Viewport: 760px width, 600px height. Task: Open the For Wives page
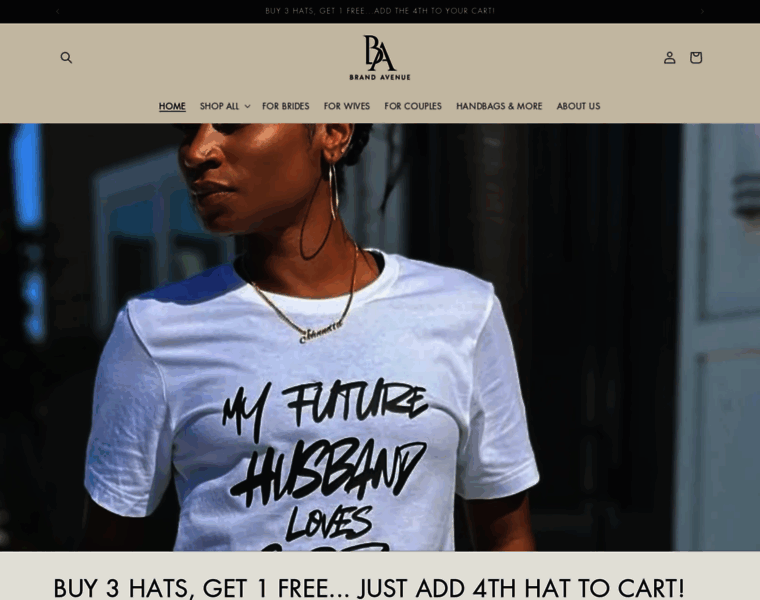tap(347, 106)
